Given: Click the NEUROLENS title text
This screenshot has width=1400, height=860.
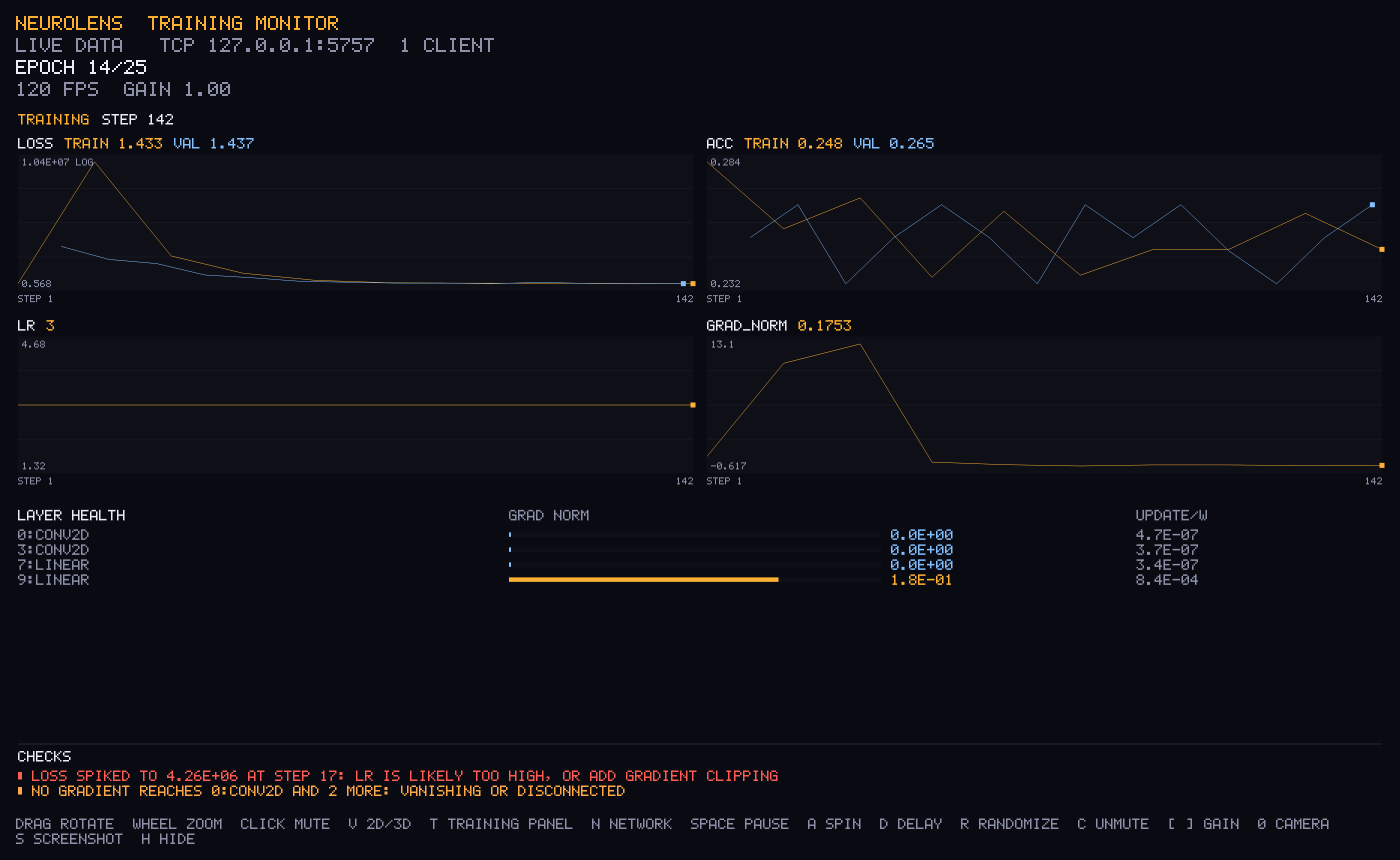Looking at the screenshot, I should point(69,23).
